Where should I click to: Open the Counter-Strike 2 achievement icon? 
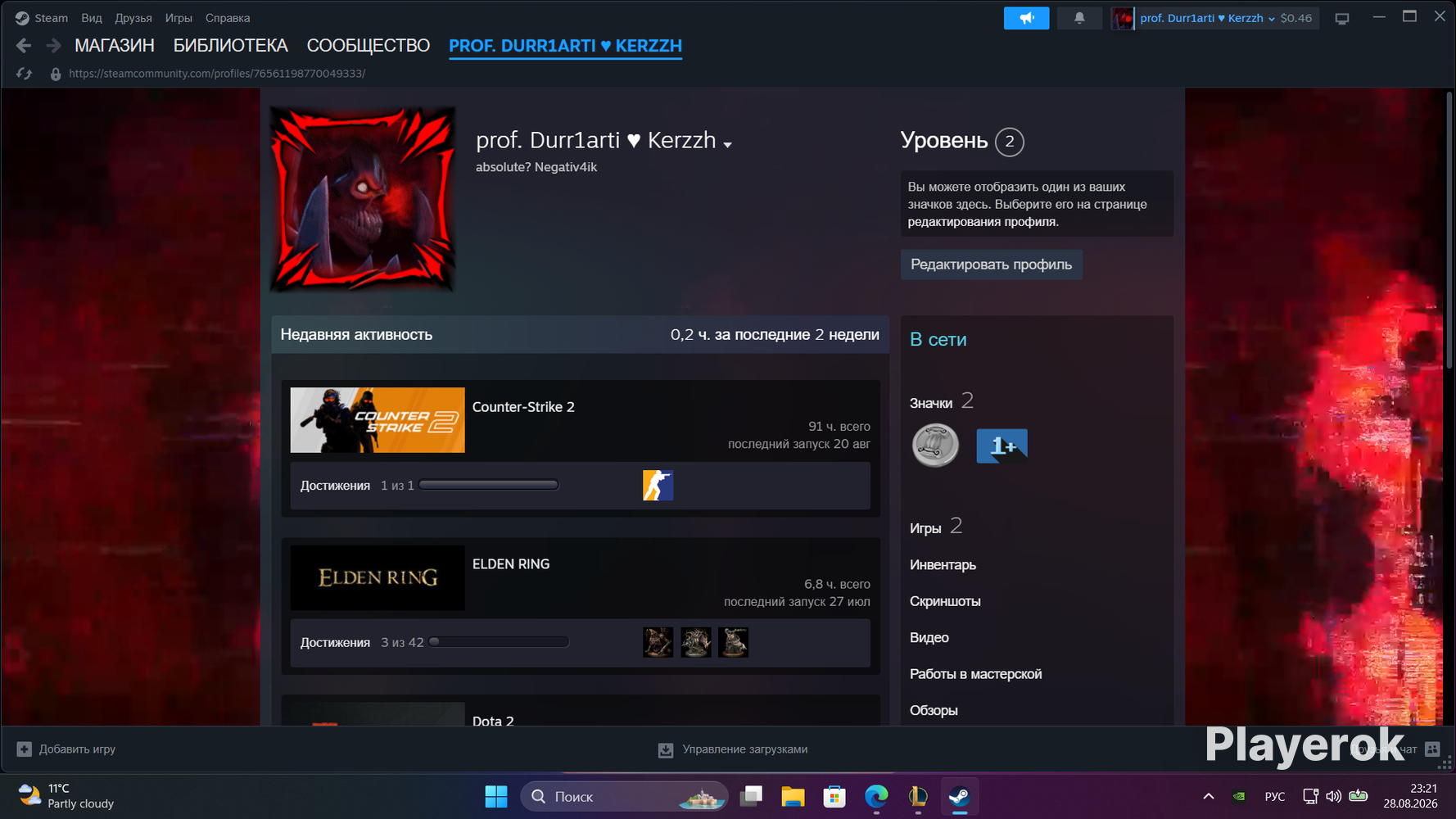coord(658,486)
